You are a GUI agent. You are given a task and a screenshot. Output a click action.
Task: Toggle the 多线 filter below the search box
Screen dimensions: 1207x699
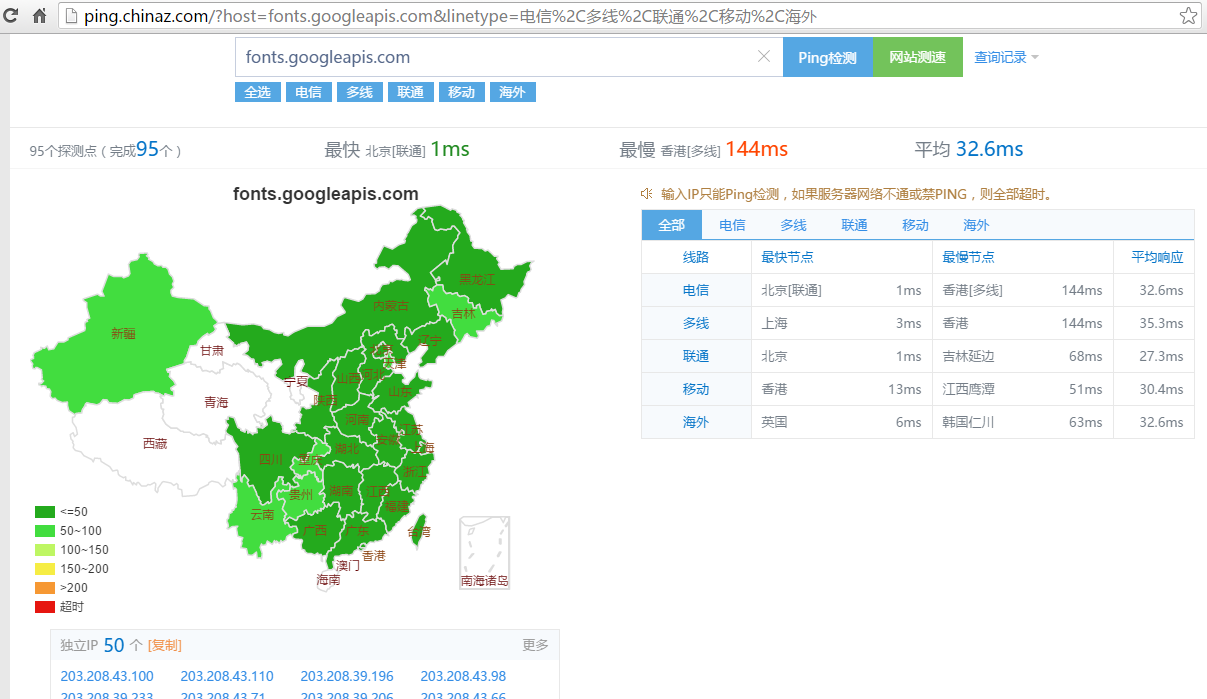coord(359,92)
